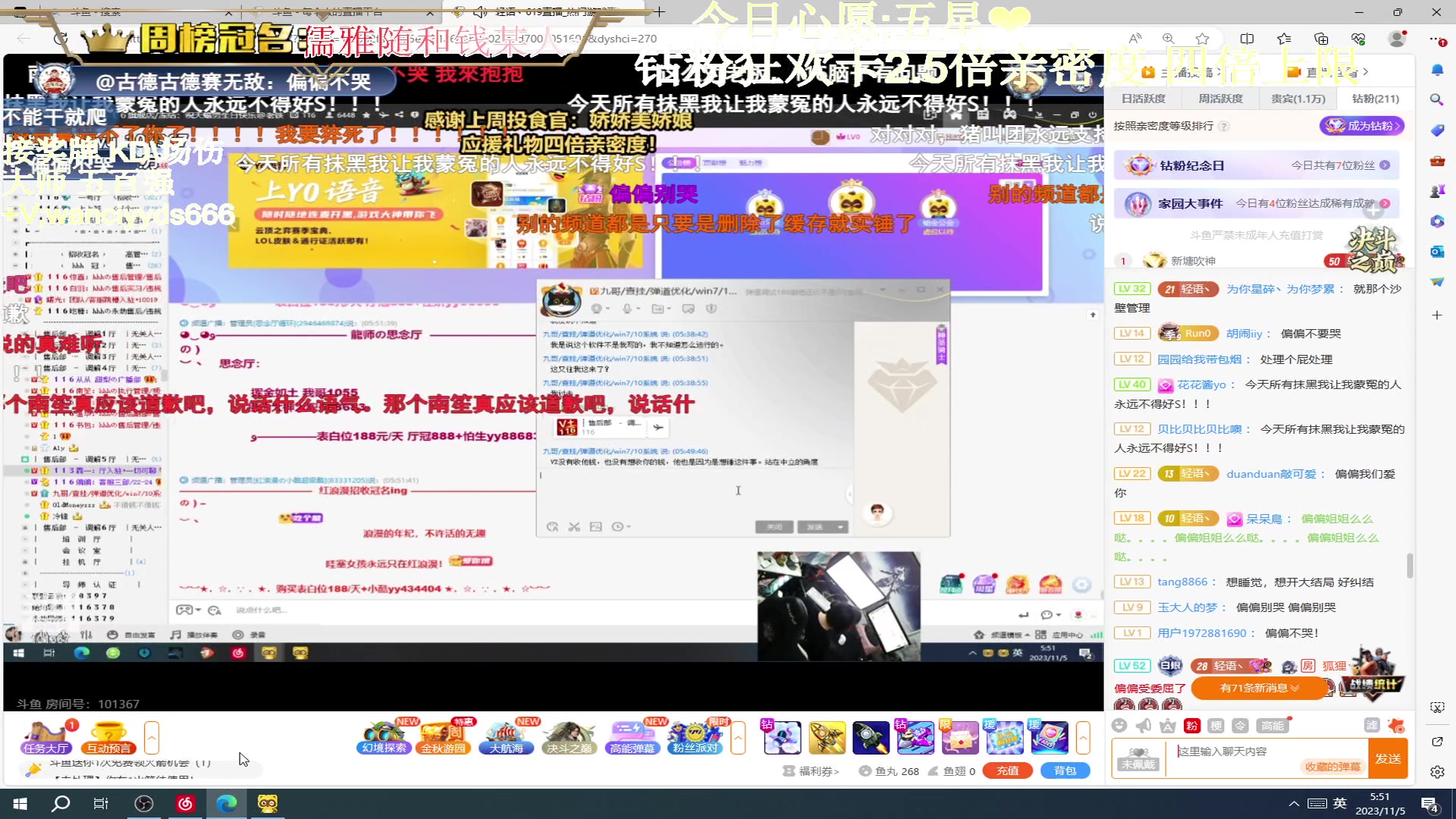Click the 充值 recharge button
The width and height of the screenshot is (1456, 819).
(1007, 770)
